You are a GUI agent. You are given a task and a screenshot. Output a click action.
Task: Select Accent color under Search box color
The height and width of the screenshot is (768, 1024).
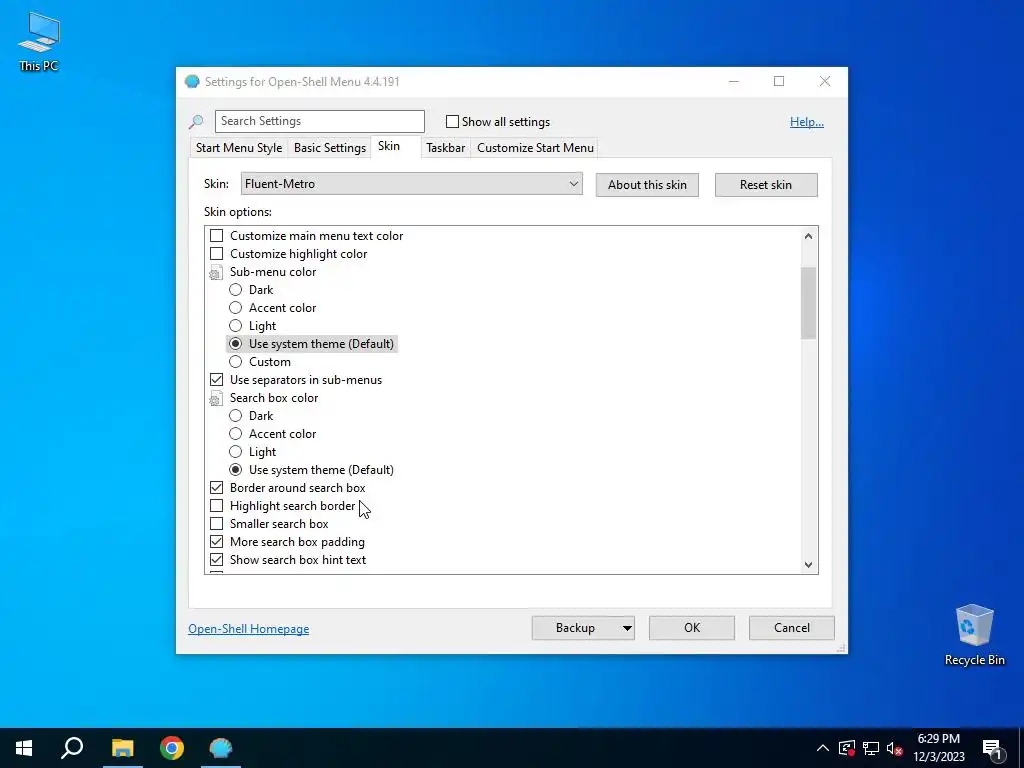click(235, 434)
